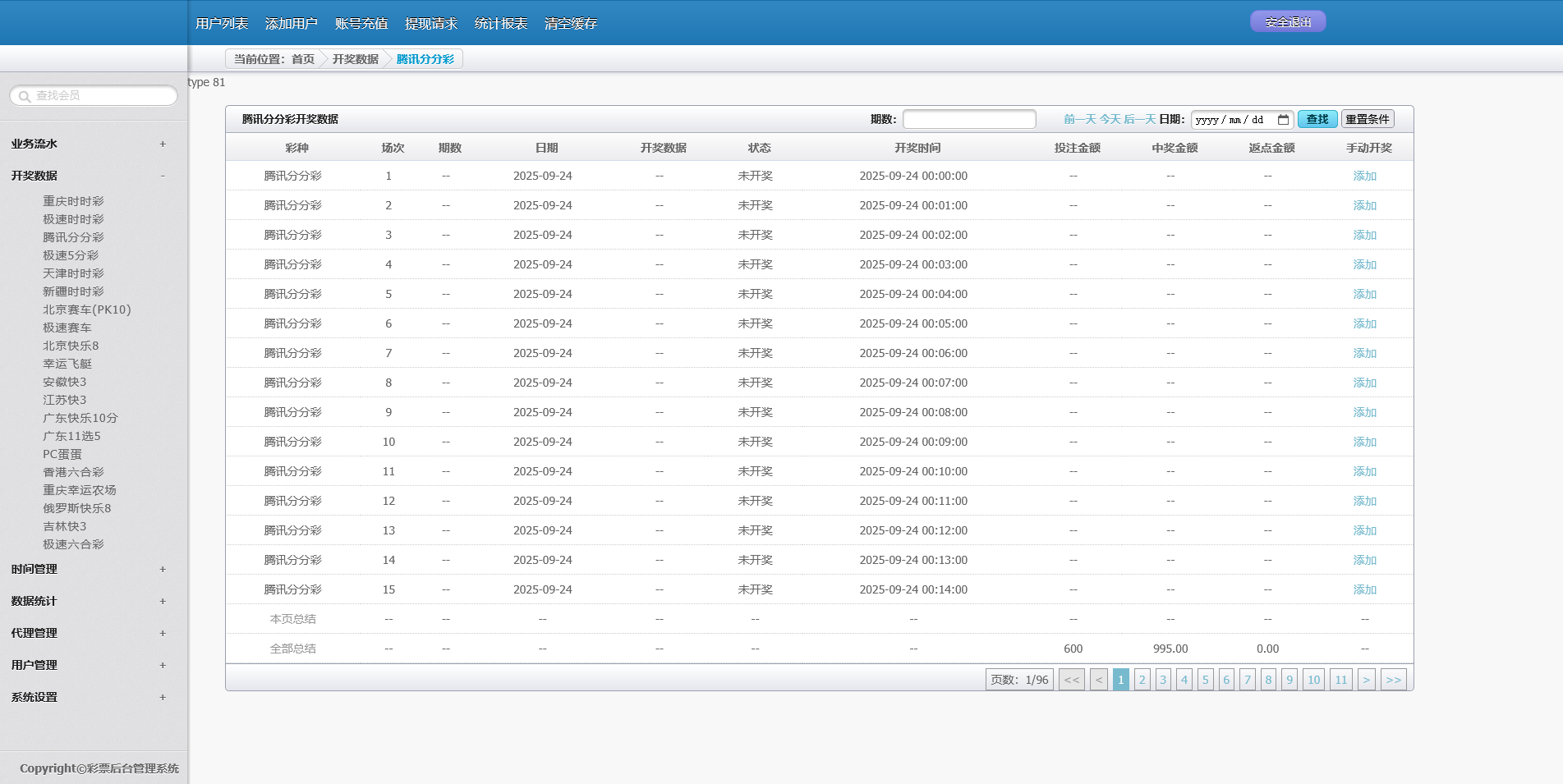Go to pagination page 11
This screenshot has width=1563, height=784.
(1340, 680)
